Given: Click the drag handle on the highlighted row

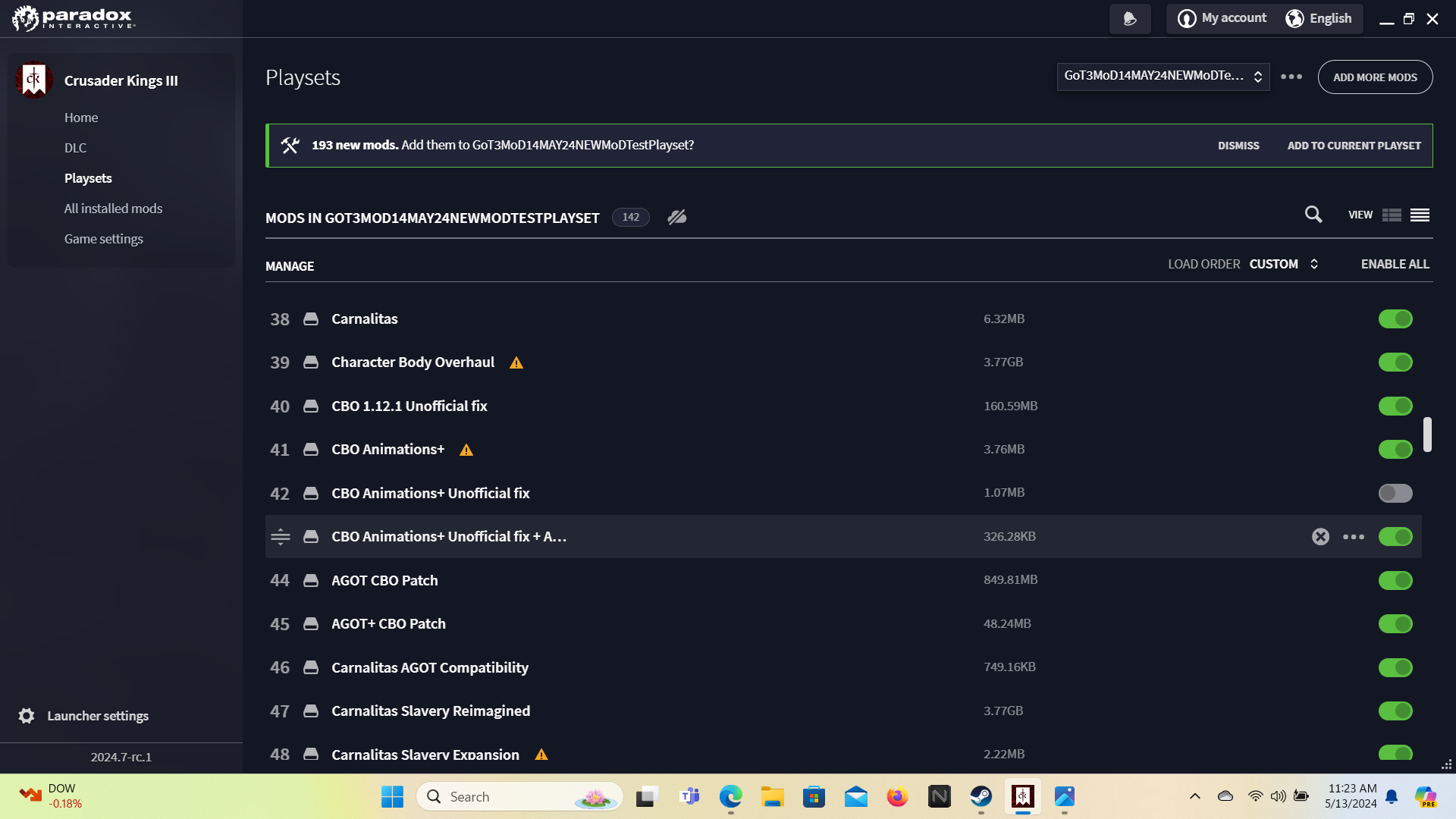Looking at the screenshot, I should pos(281,537).
